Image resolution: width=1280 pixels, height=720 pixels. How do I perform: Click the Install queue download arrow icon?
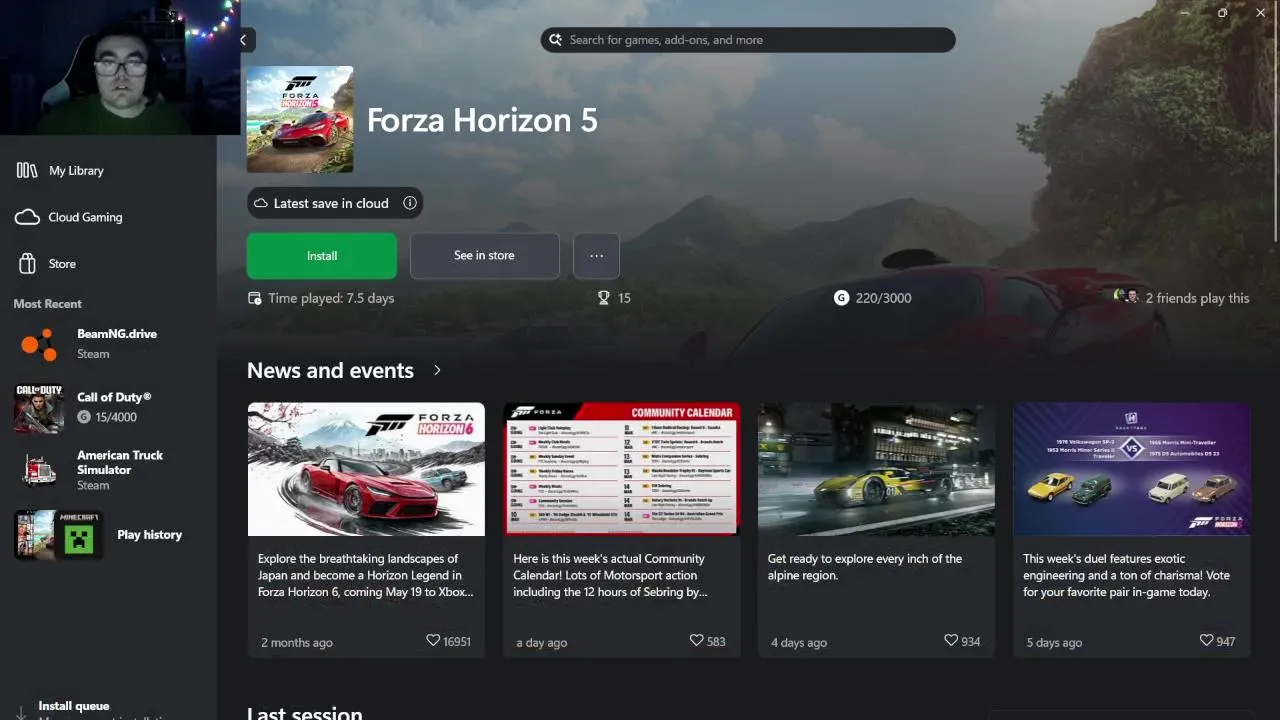coord(20,712)
